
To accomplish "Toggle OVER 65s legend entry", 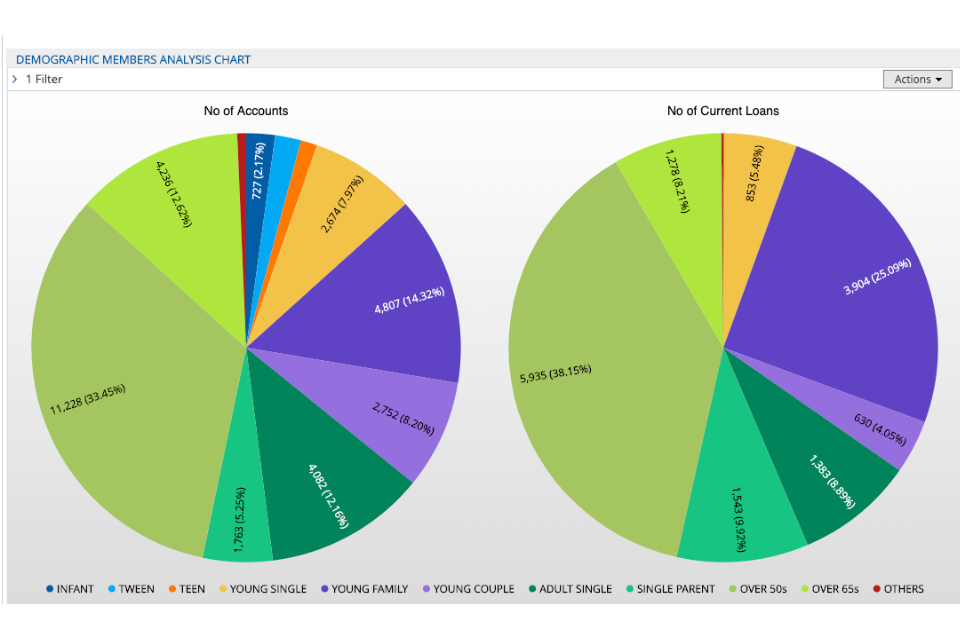I will (828, 589).
